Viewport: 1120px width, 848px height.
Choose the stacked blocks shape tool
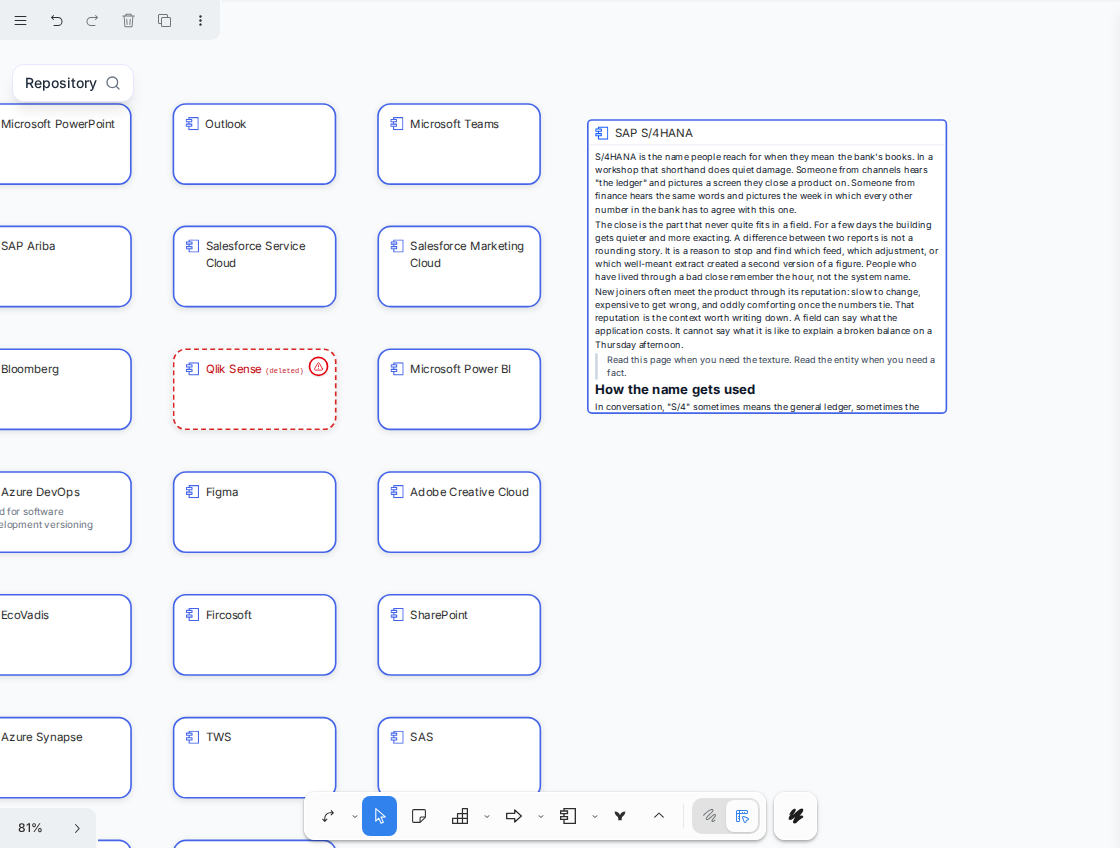460,816
